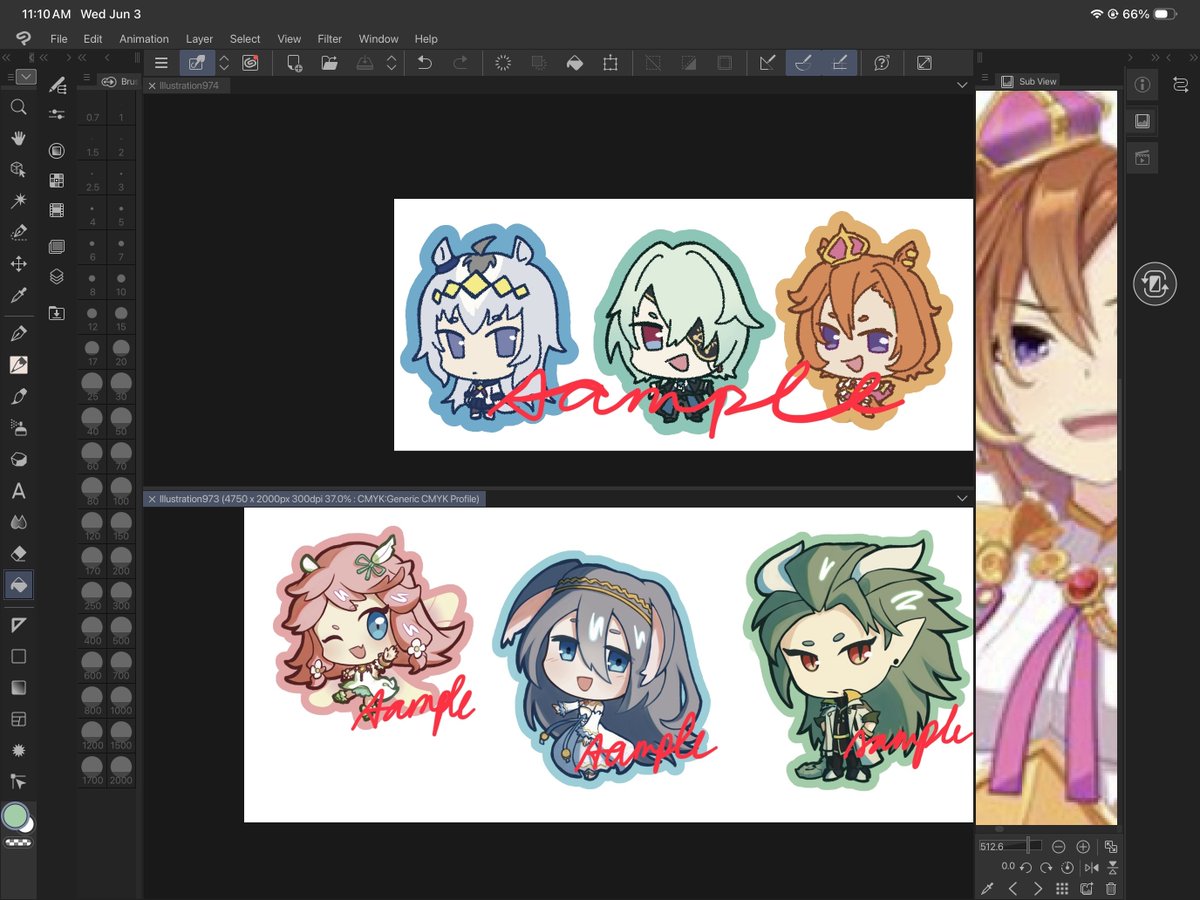Open the Sub Tool palette icon
The height and width of the screenshot is (900, 1200).
click(57, 84)
